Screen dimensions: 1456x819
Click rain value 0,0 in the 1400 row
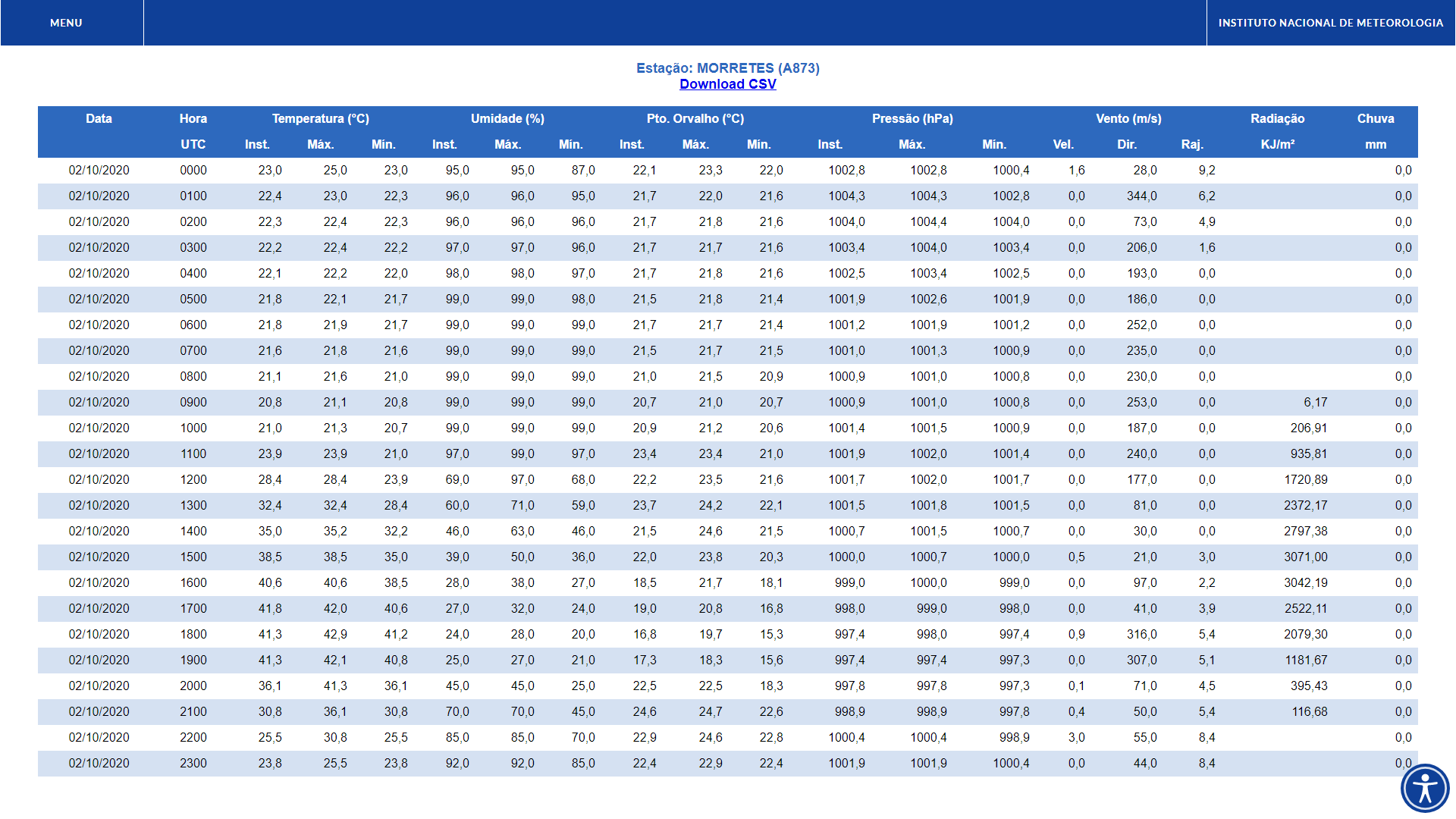click(1403, 531)
